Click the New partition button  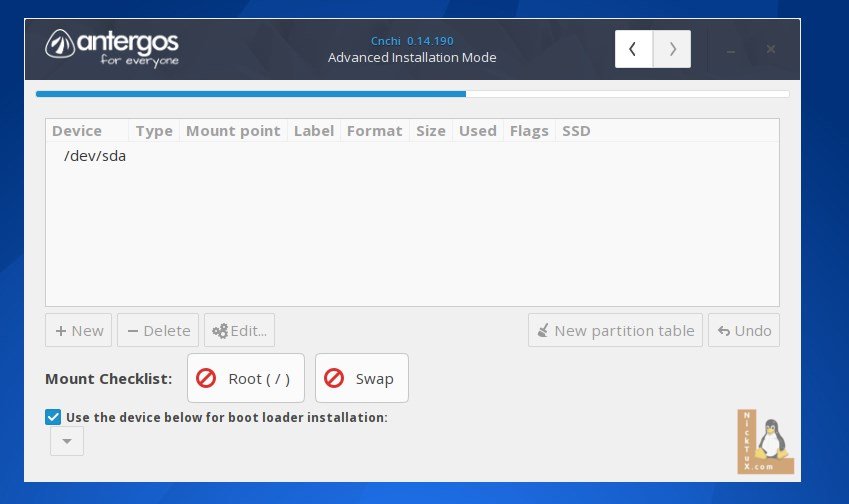[79, 330]
